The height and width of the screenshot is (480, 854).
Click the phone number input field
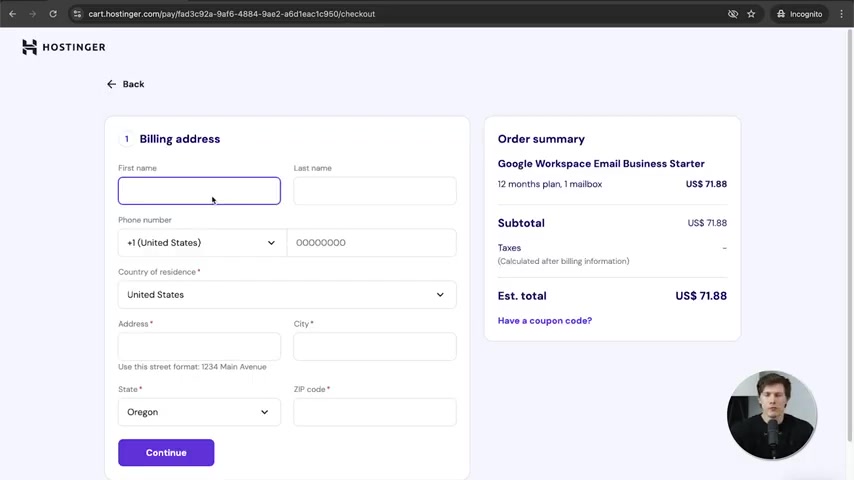click(371, 242)
